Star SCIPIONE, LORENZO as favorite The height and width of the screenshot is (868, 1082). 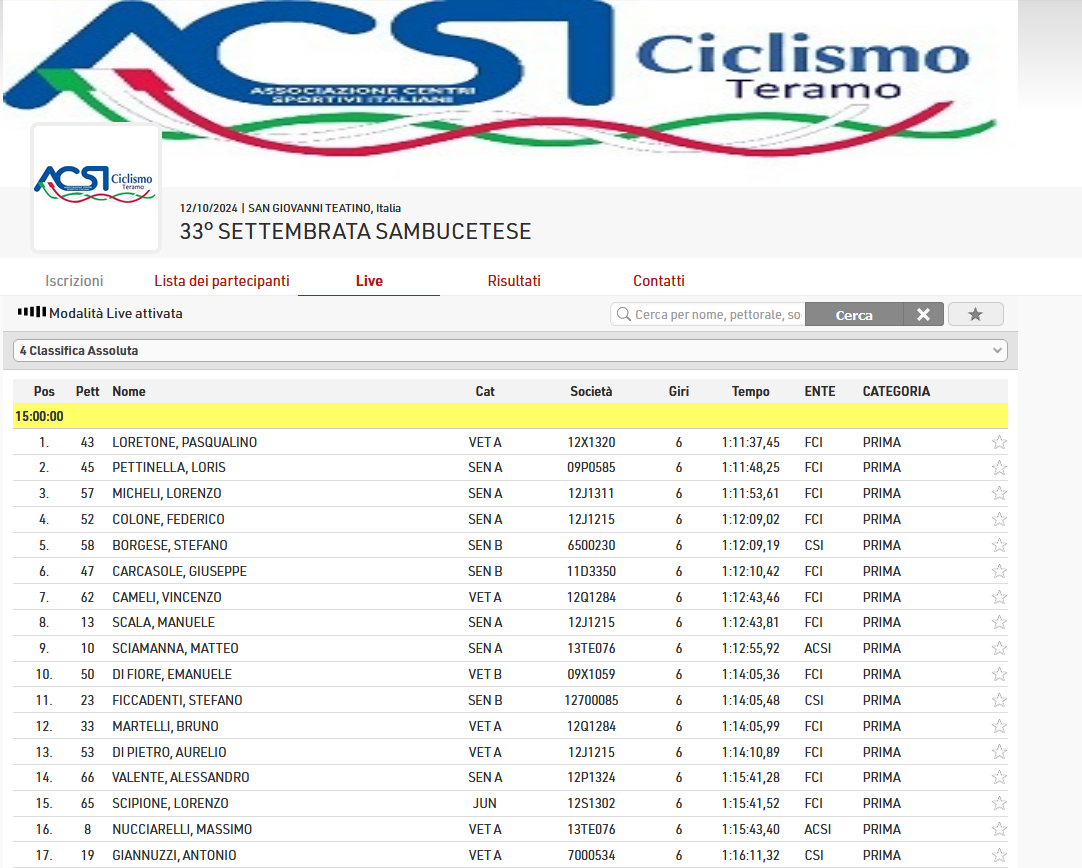click(999, 803)
